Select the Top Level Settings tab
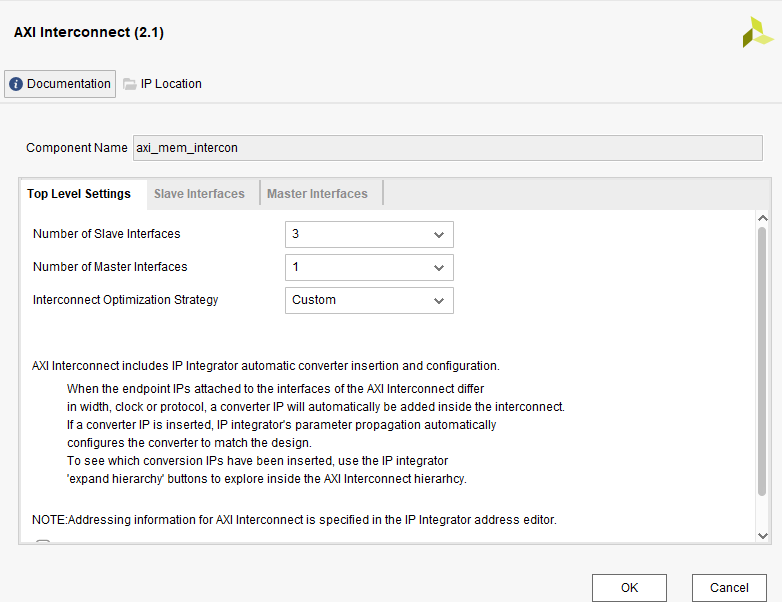Viewport: 782px width, 602px height. (79, 194)
